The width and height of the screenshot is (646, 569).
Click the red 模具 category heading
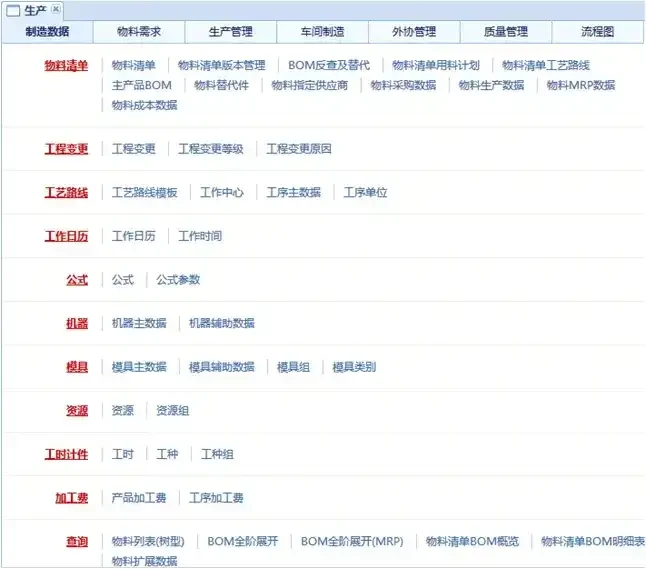77,367
